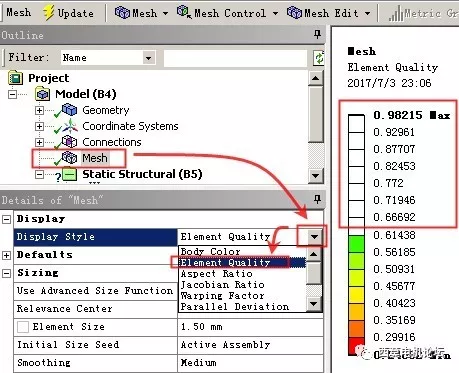Image resolution: width=459 pixels, height=373 pixels.
Task: Expand the Coordinate Systems node
Action: (39, 126)
